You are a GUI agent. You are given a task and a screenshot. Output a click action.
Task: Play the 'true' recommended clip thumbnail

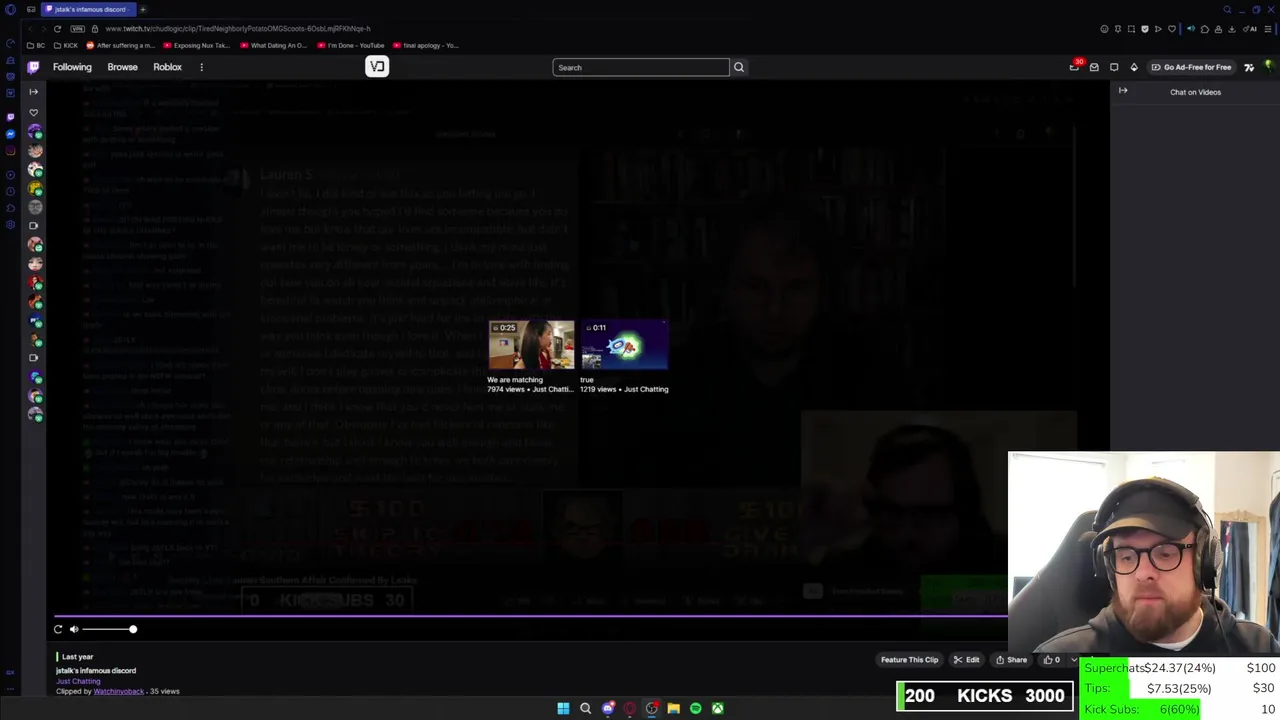[x=624, y=345]
